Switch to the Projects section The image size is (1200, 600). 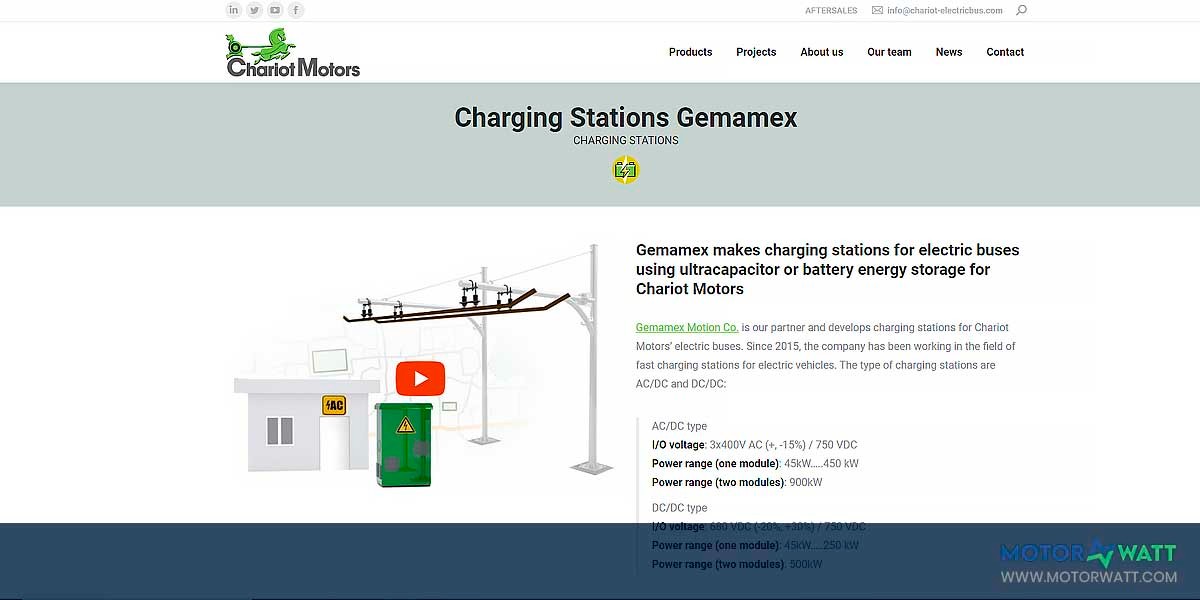click(x=756, y=52)
